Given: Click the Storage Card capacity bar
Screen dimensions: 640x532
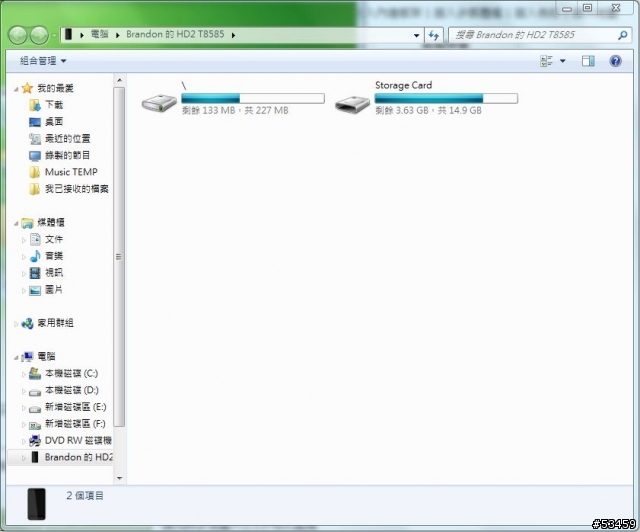Looking at the screenshot, I should pos(446,98).
